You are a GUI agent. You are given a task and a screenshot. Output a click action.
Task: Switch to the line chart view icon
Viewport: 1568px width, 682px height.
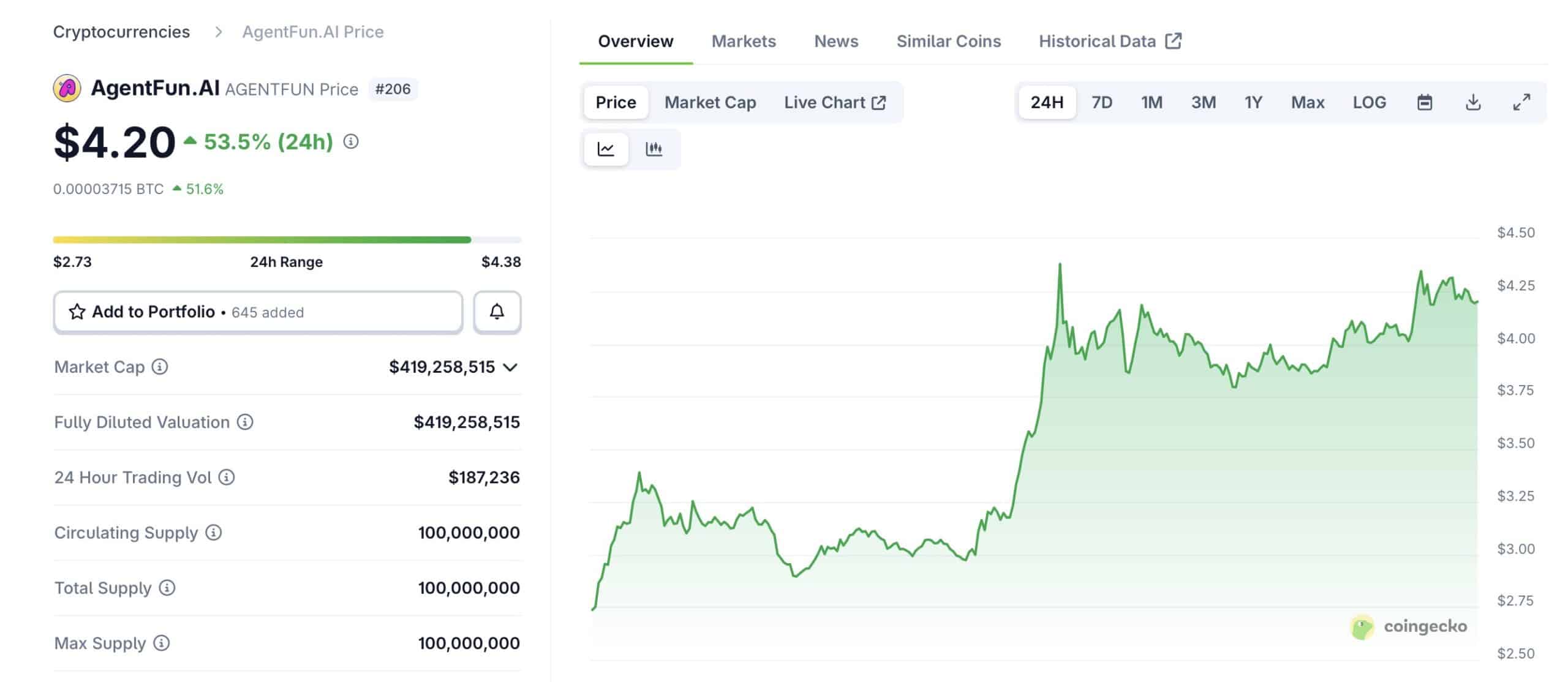pyautogui.click(x=606, y=149)
